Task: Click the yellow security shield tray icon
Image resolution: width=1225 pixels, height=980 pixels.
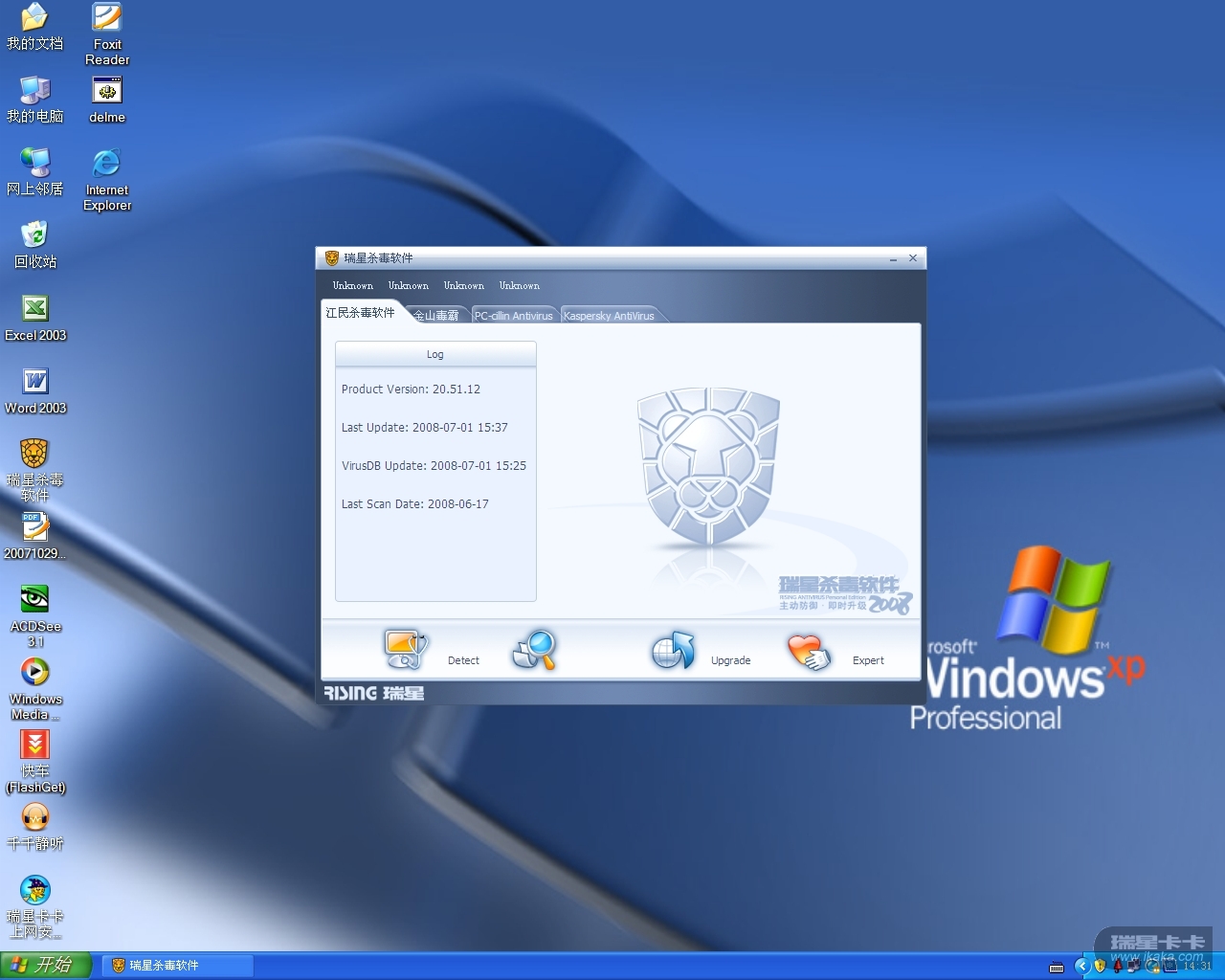Action: pyautogui.click(x=1101, y=966)
